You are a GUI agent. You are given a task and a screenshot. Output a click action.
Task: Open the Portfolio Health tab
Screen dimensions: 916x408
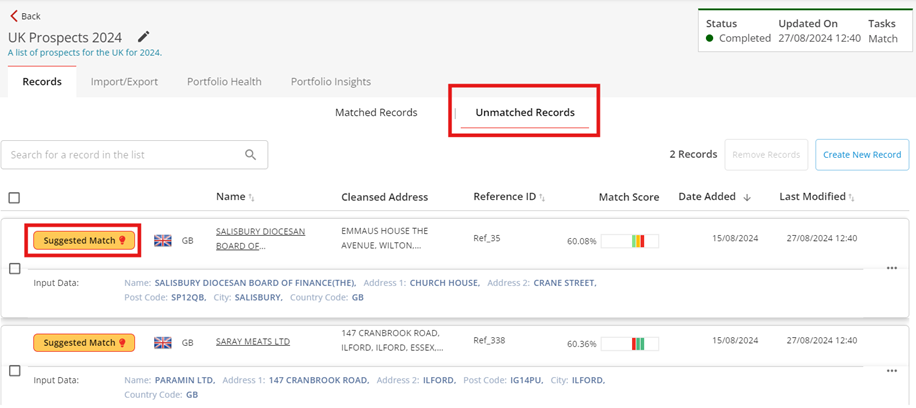(224, 82)
